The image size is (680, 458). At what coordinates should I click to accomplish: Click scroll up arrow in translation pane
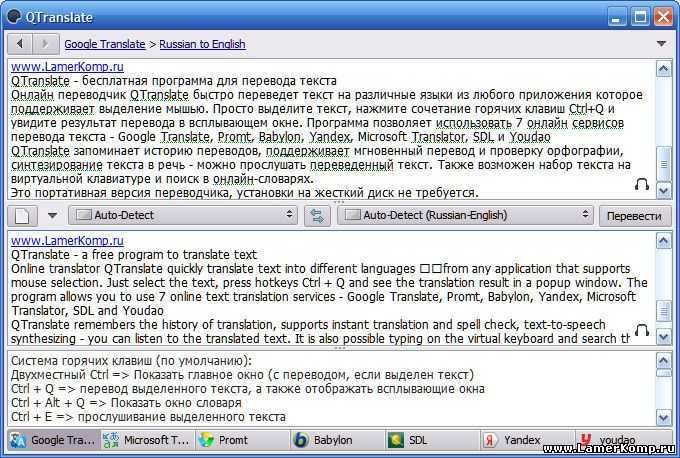tap(664, 241)
